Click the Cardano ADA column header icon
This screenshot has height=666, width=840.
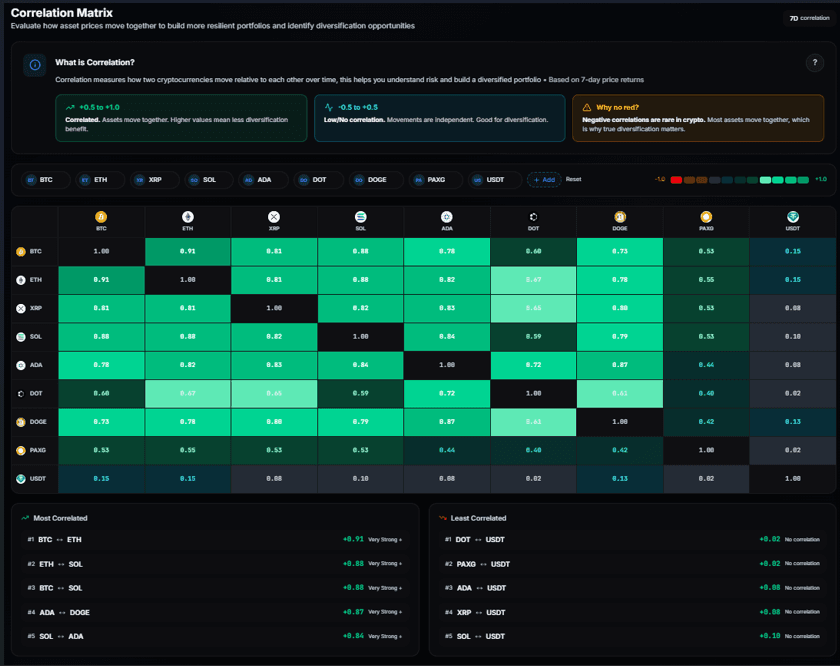click(447, 216)
